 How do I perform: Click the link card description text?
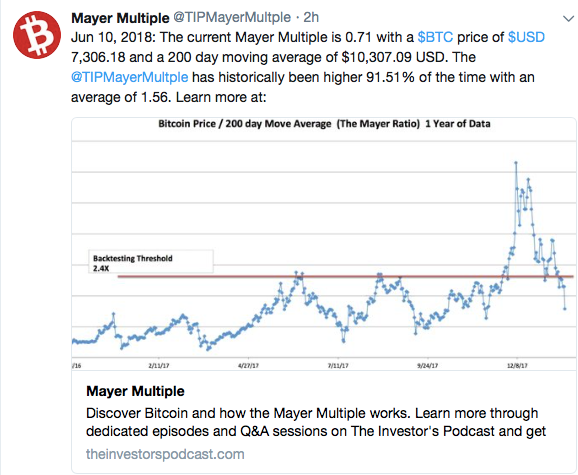pyautogui.click(x=316, y=422)
